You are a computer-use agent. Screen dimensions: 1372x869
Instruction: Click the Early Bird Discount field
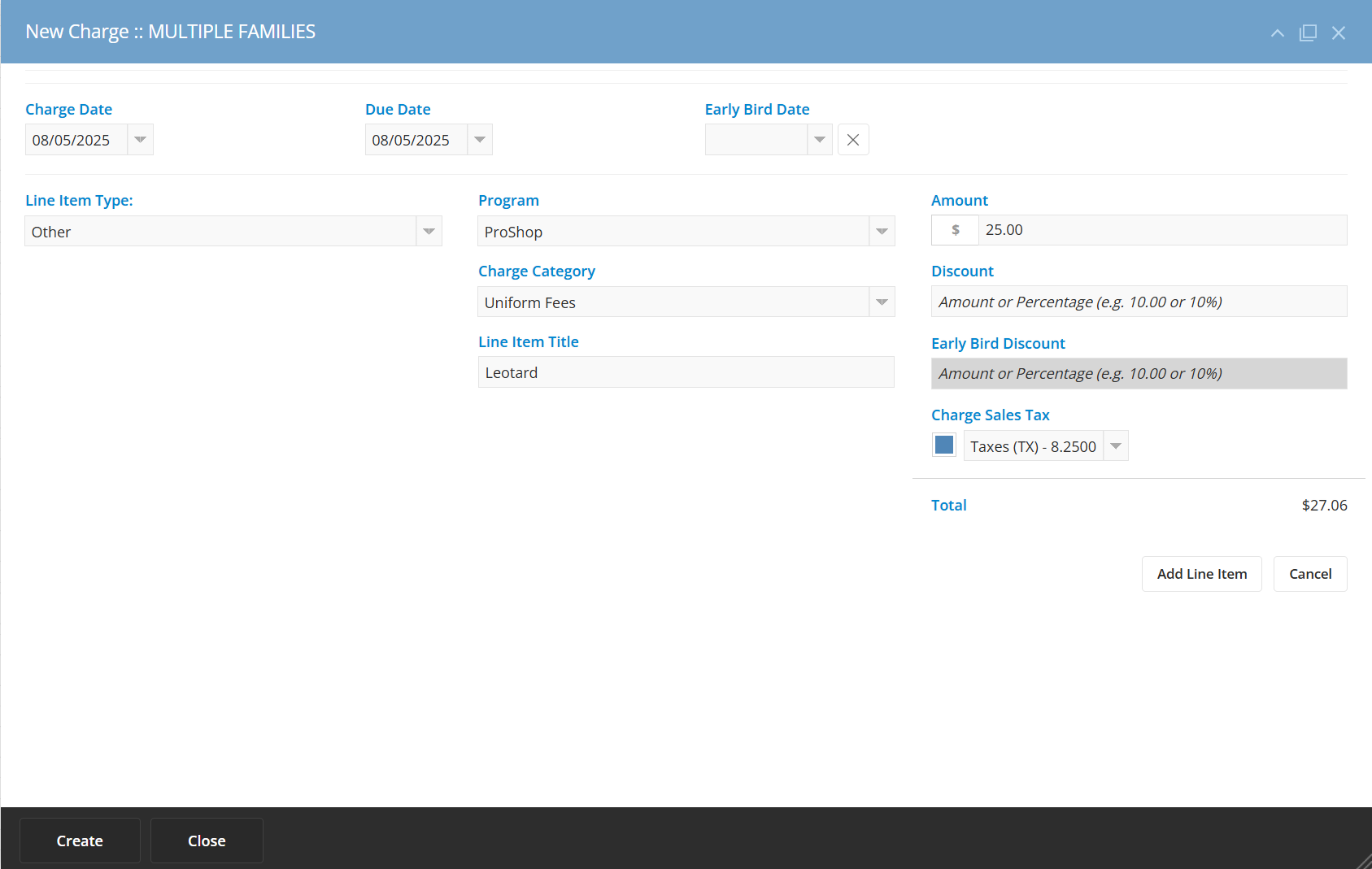(1139, 373)
